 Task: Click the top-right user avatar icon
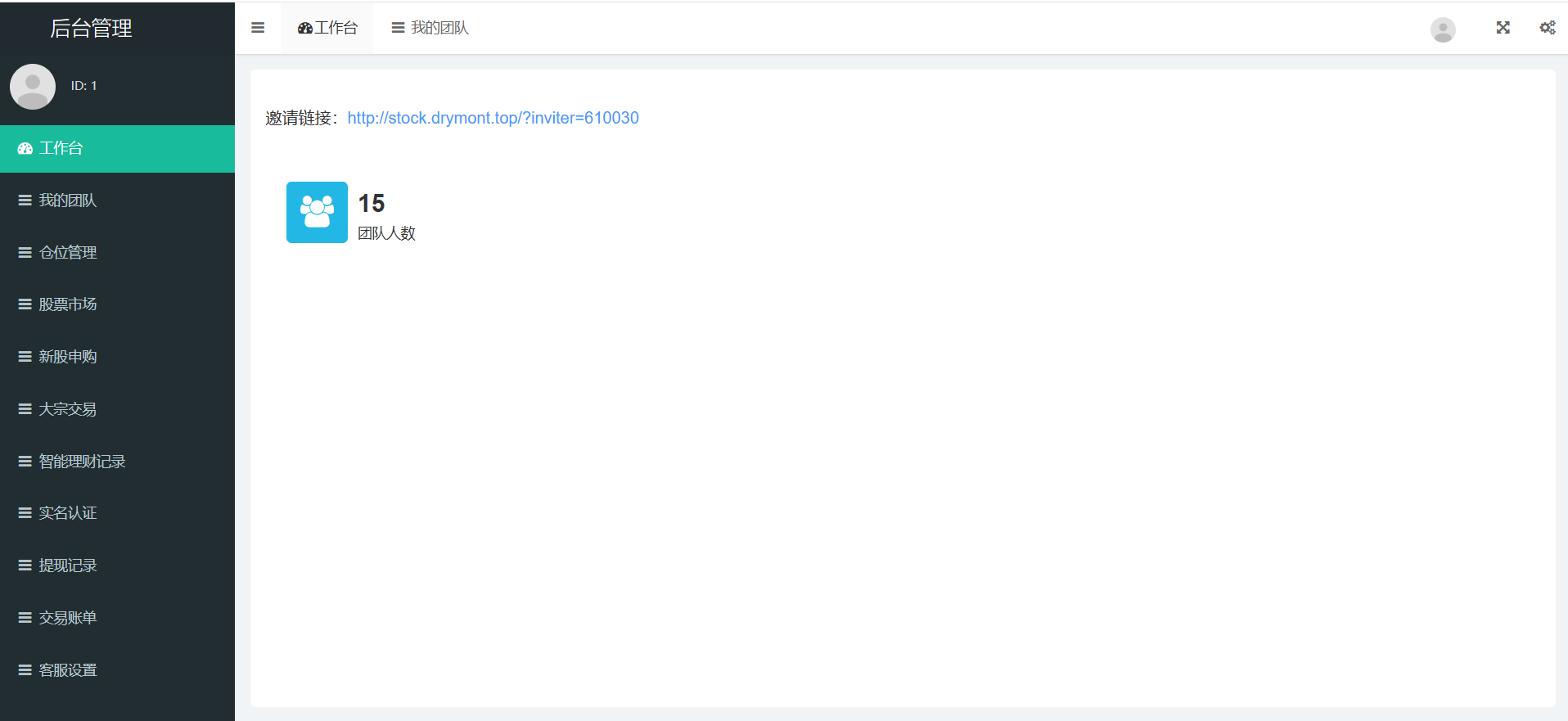click(1442, 29)
